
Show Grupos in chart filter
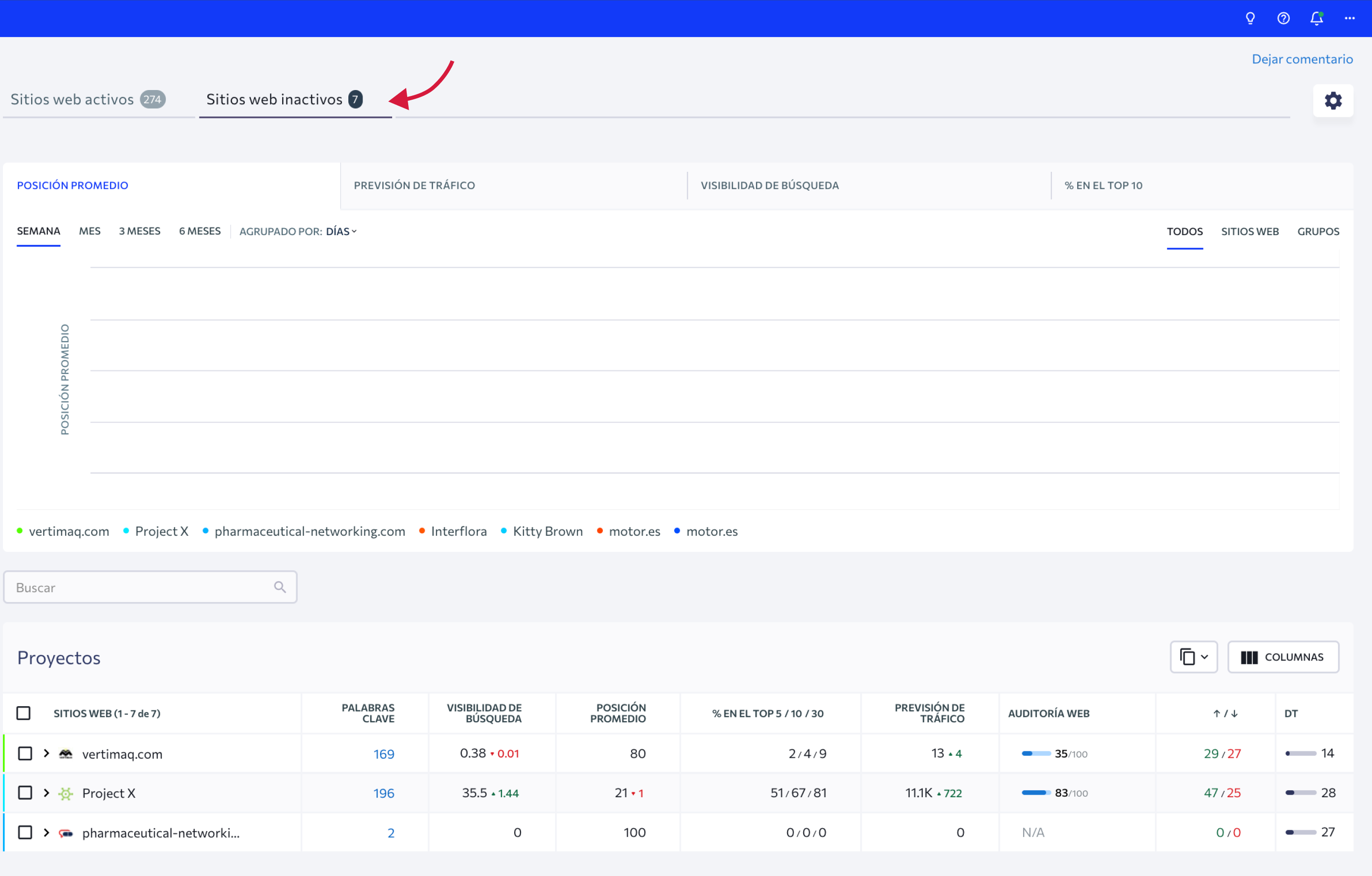tap(1318, 231)
